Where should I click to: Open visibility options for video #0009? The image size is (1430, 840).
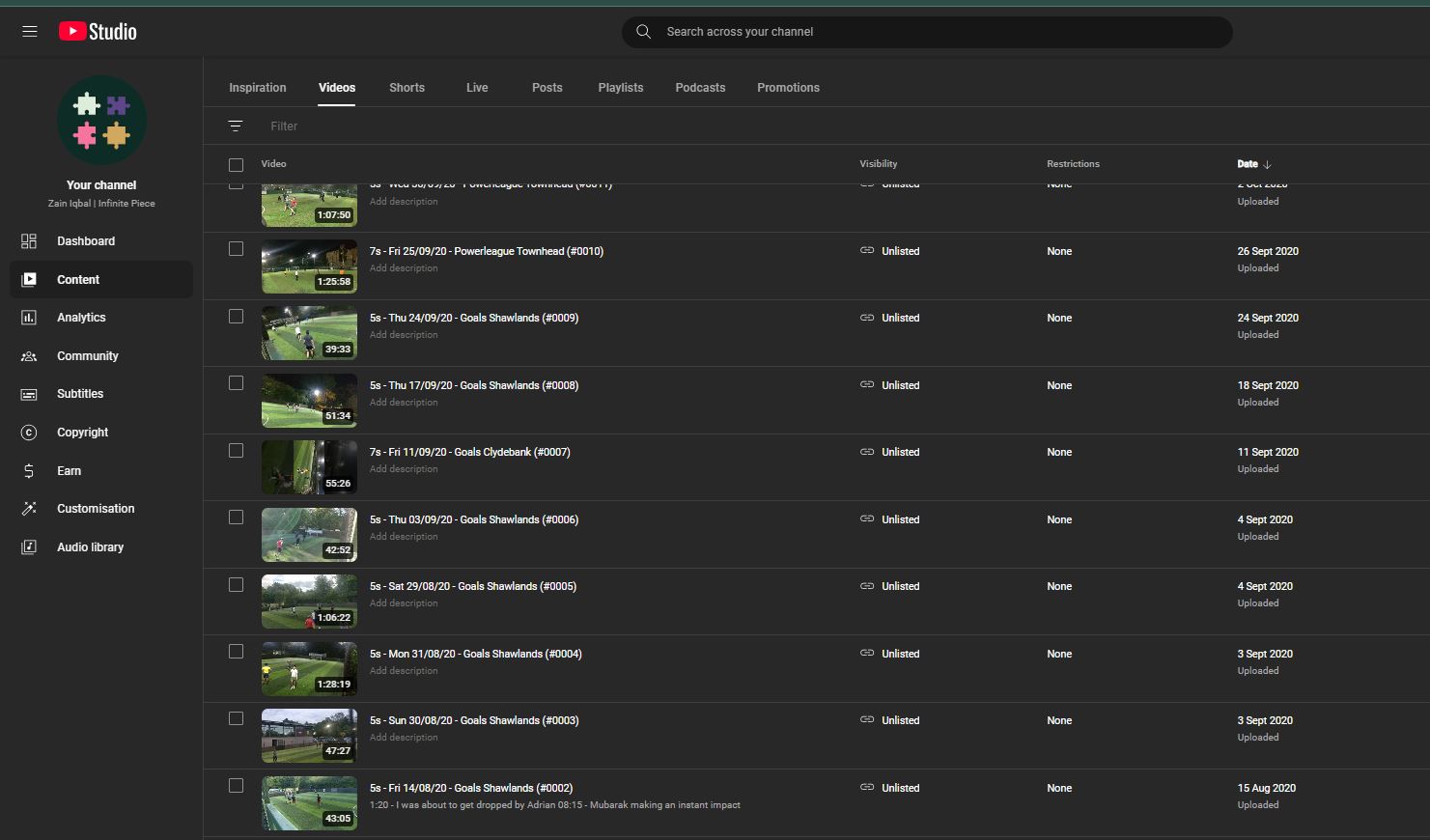(x=890, y=318)
